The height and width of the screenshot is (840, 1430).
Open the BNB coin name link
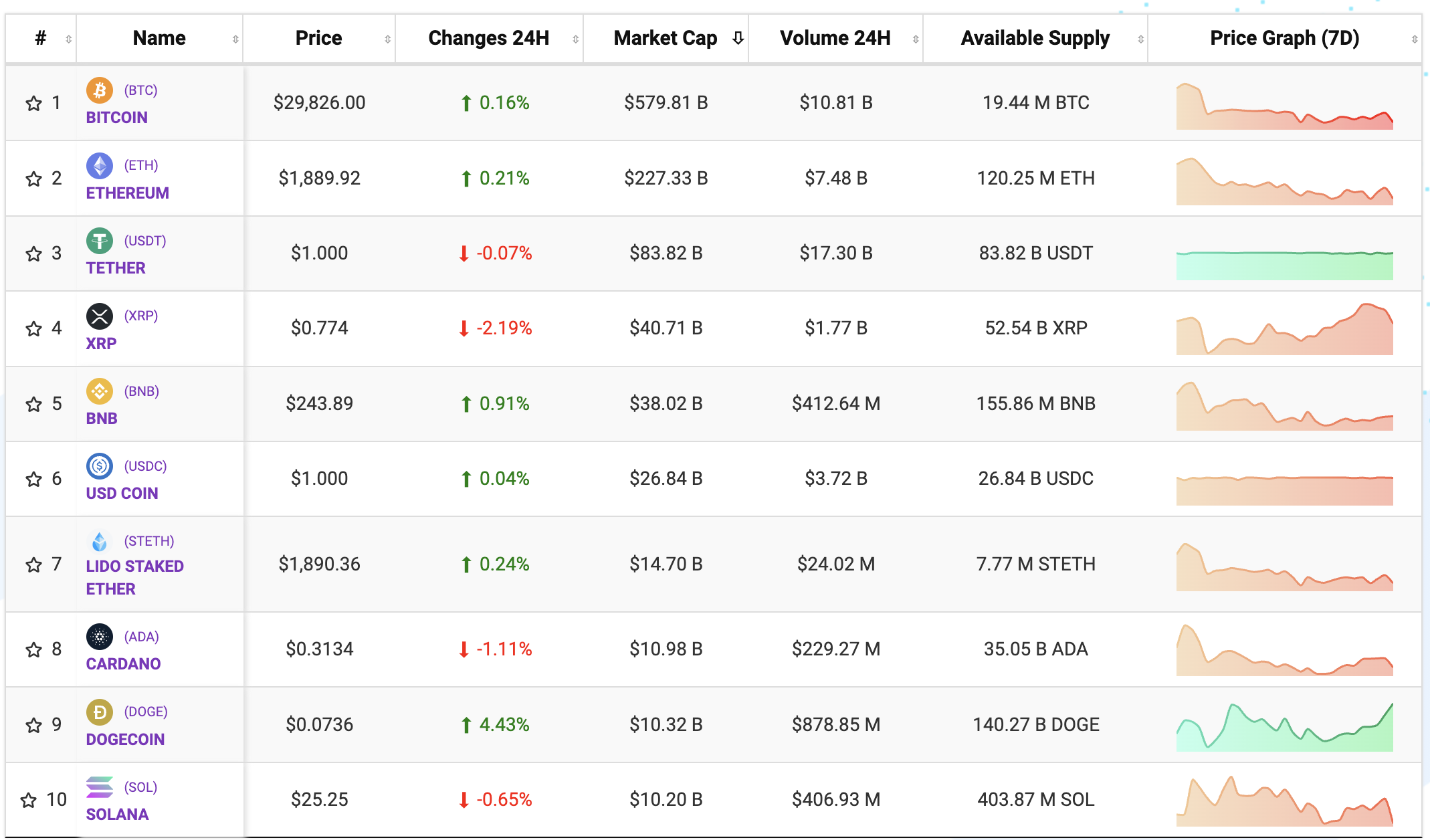pyautogui.click(x=102, y=419)
